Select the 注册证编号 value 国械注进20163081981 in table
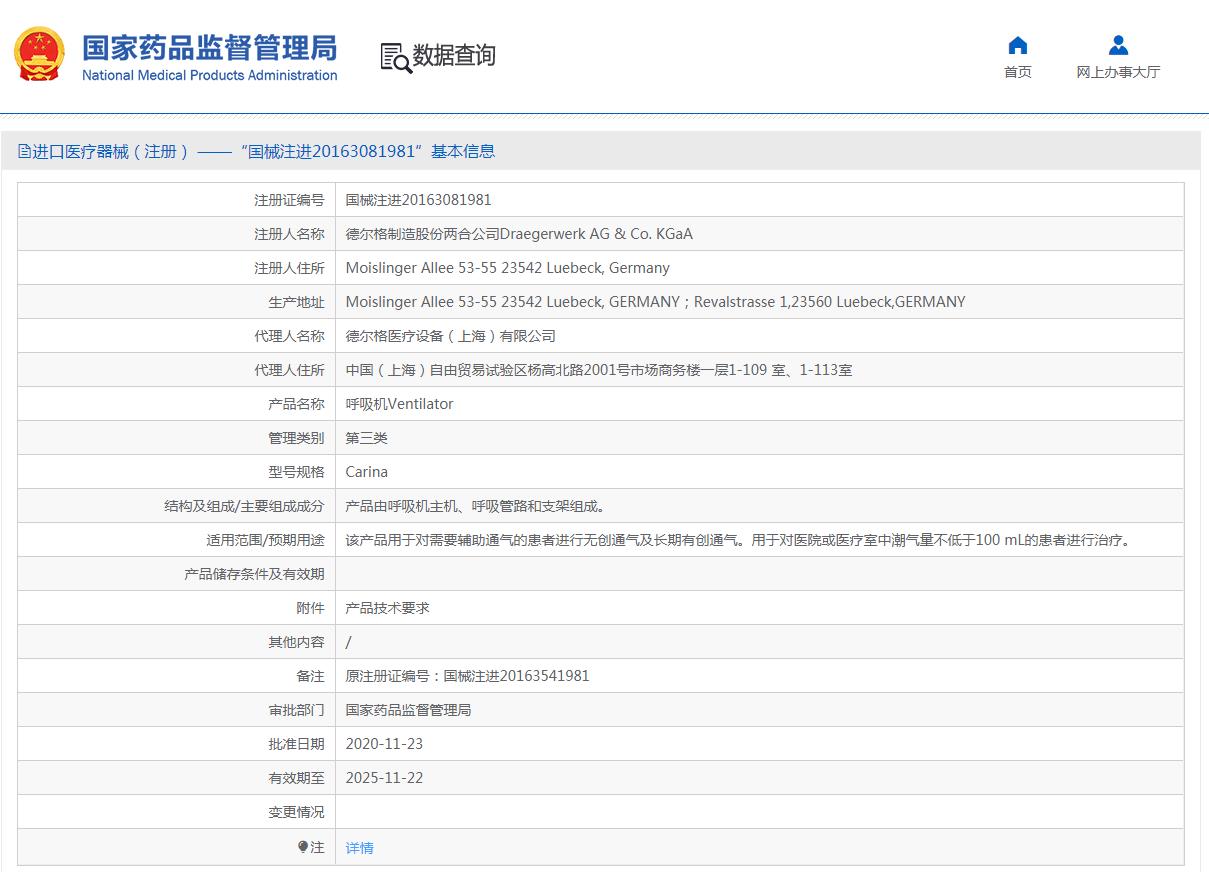 418,200
